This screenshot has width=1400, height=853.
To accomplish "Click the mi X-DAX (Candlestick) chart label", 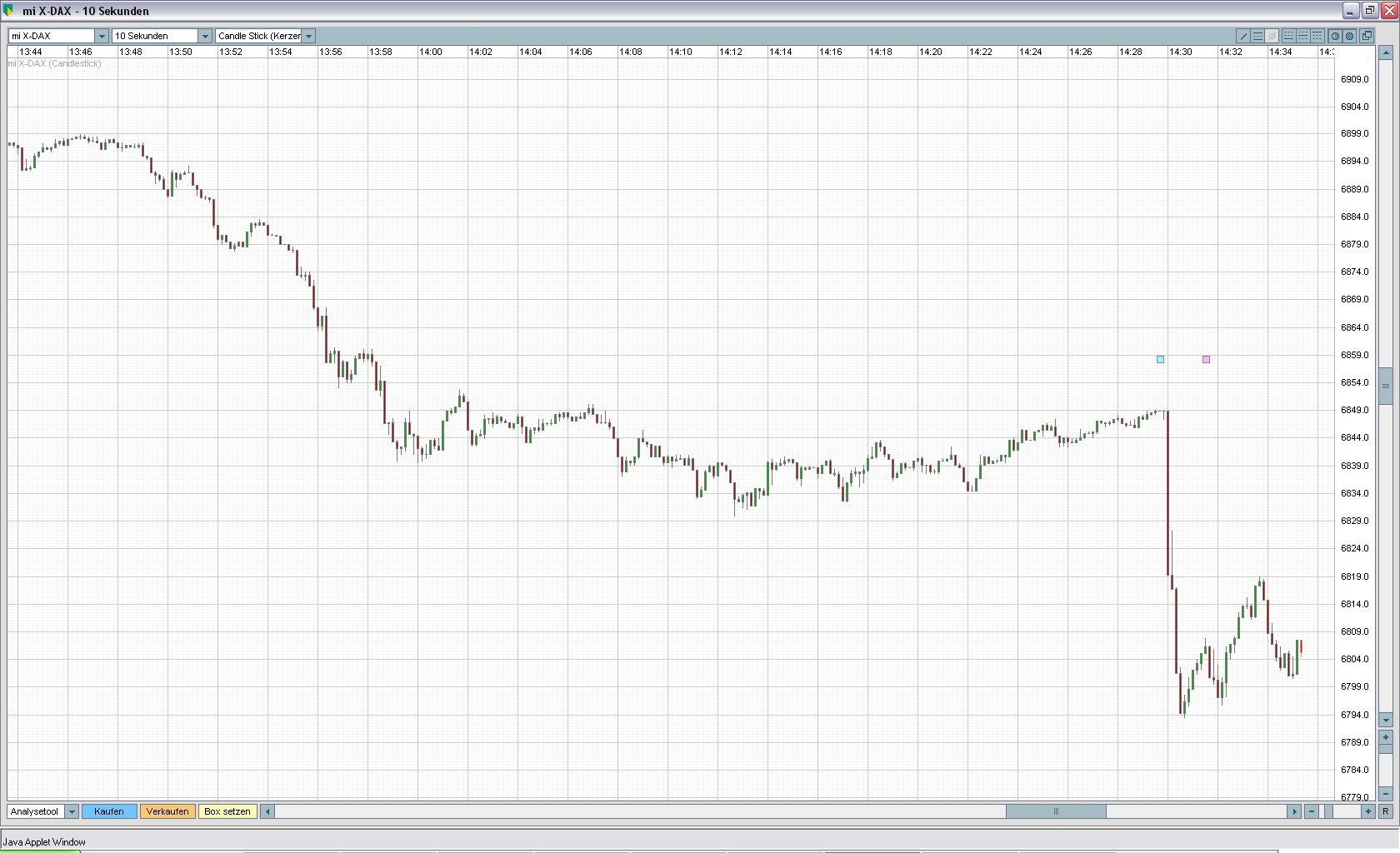I will pyautogui.click(x=54, y=63).
